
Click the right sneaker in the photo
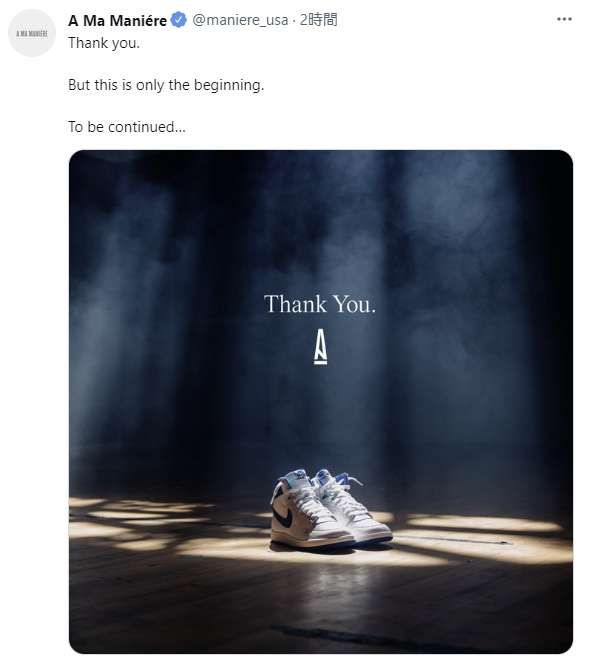pyautogui.click(x=353, y=508)
